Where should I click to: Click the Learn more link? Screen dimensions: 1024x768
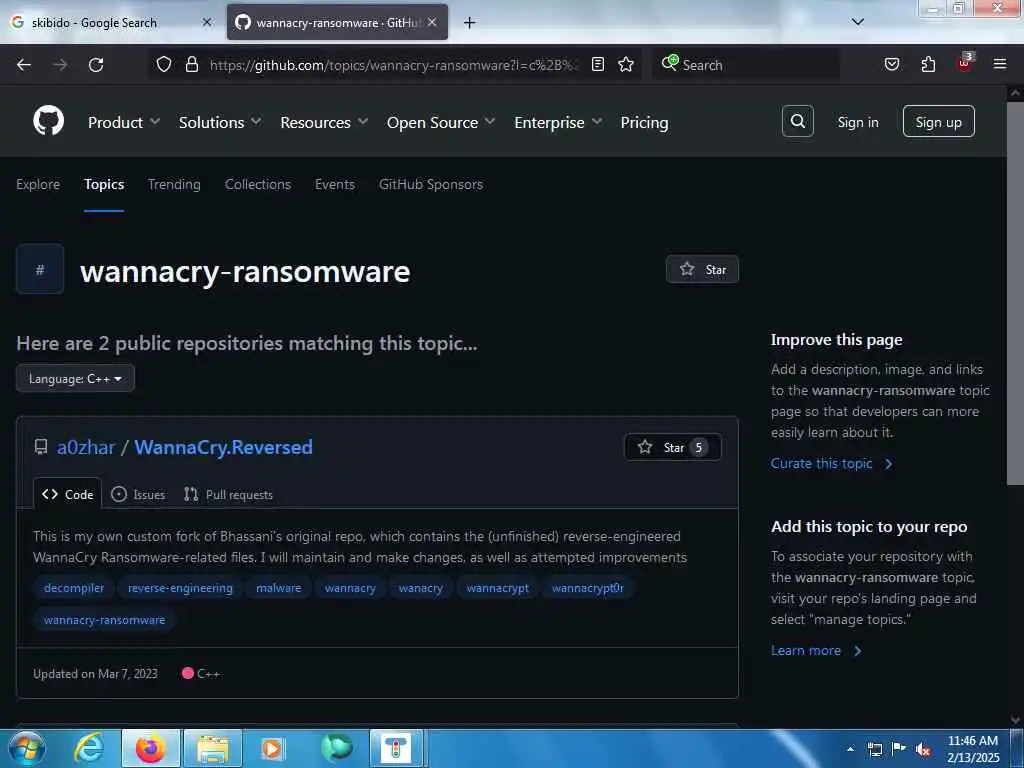[x=816, y=650]
